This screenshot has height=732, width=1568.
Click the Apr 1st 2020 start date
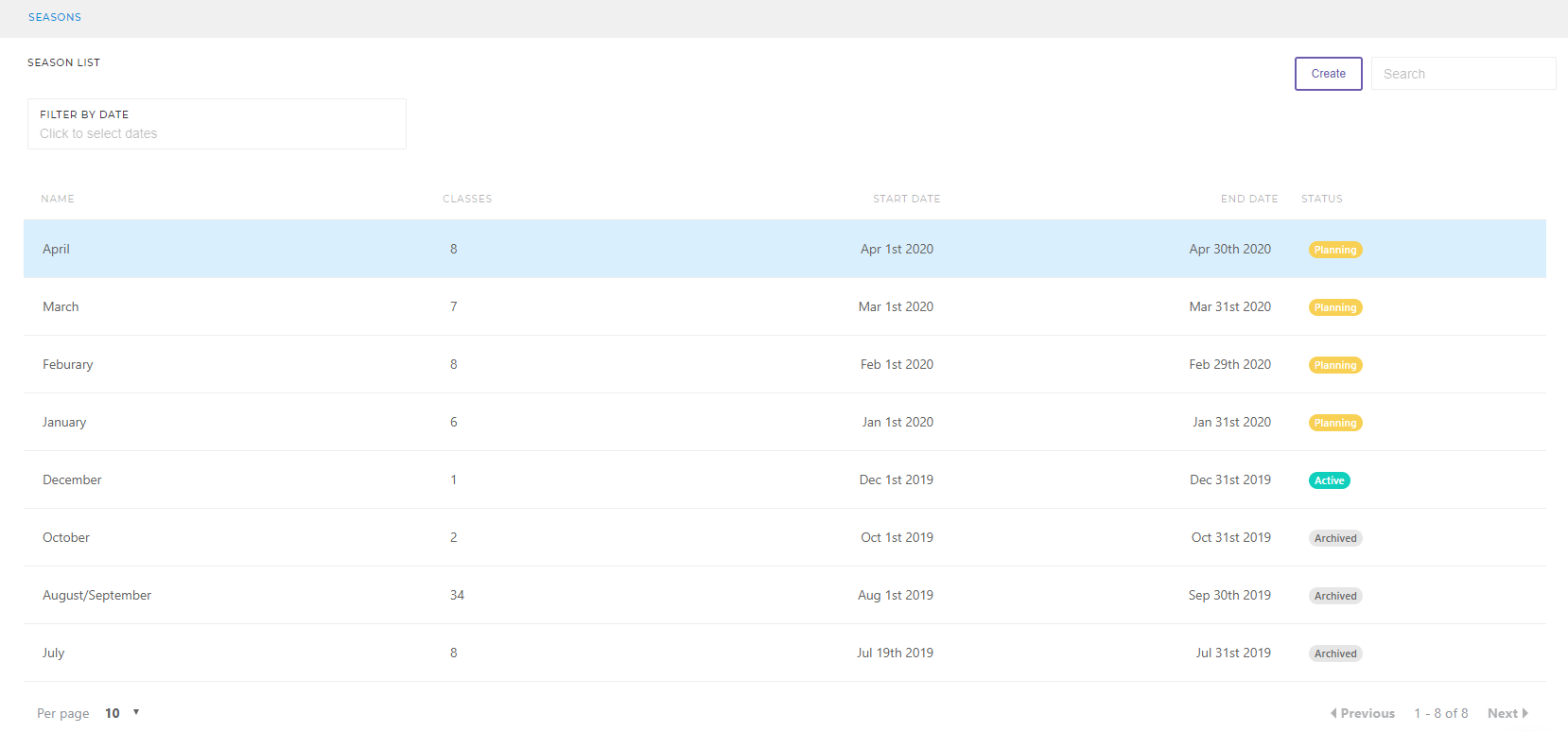click(897, 249)
